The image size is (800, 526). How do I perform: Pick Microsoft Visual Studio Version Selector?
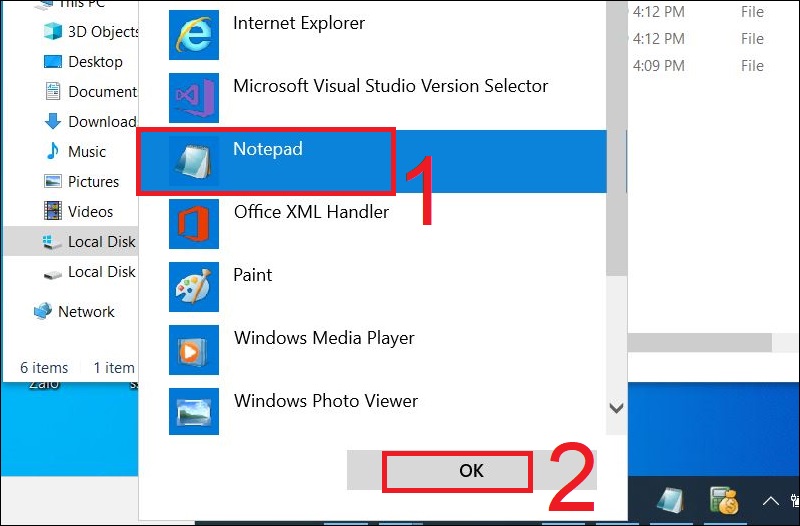pyautogui.click(x=390, y=87)
